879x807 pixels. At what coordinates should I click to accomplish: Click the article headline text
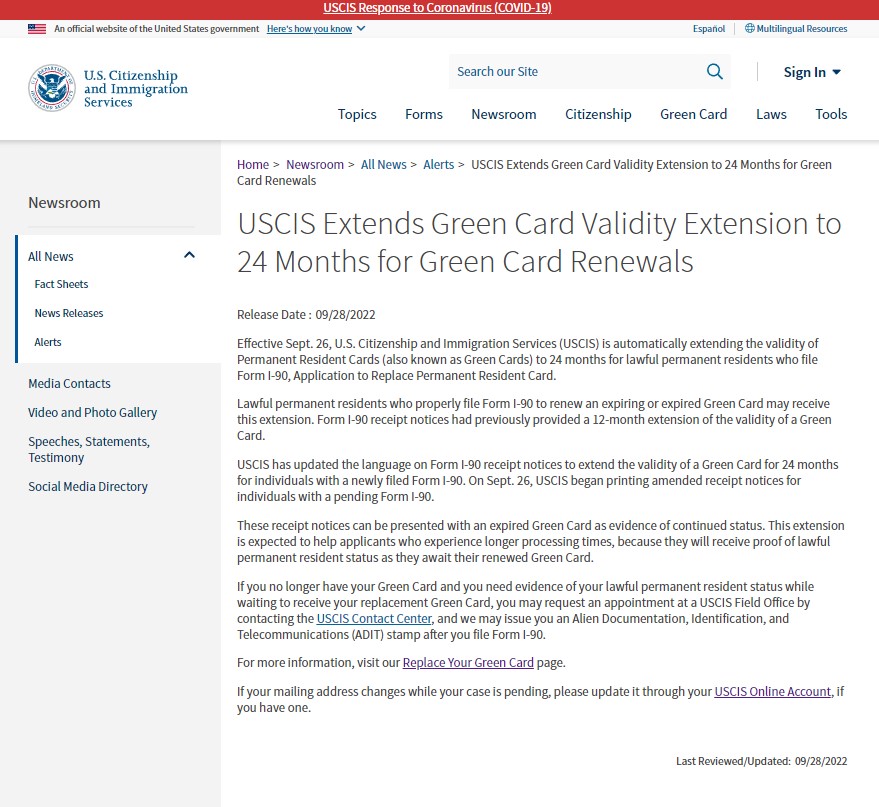tap(539, 242)
